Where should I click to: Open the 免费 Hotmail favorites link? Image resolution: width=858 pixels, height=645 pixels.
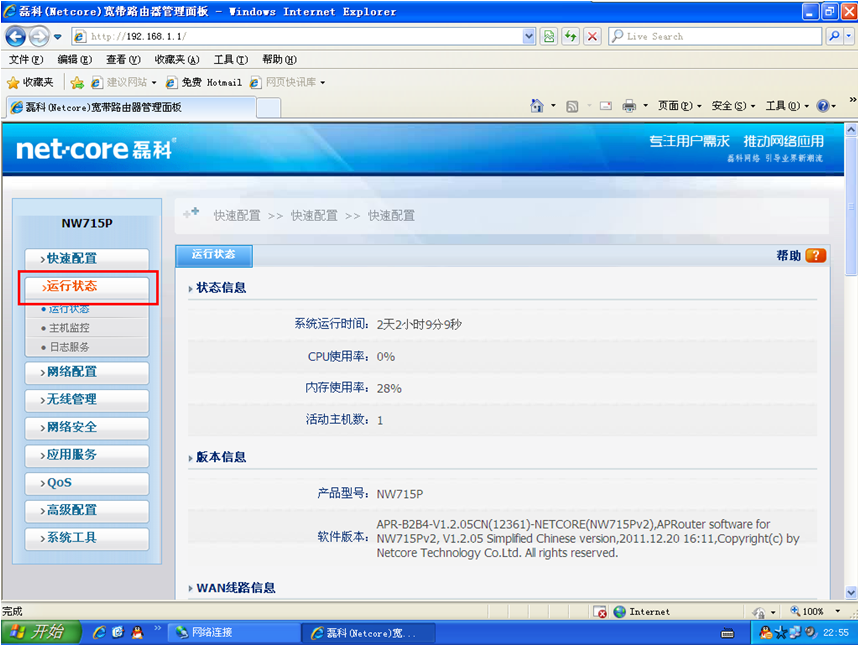[204, 83]
